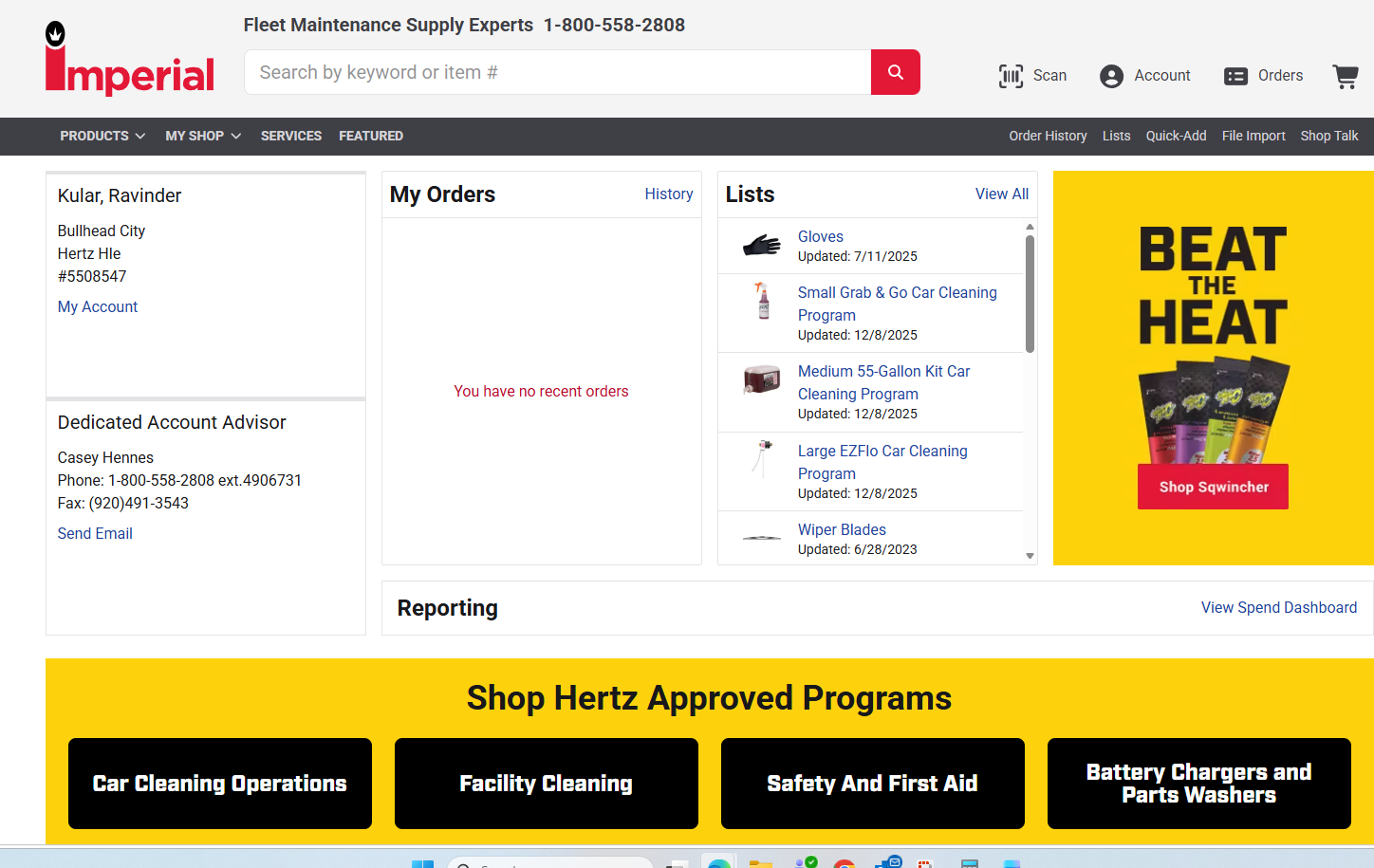Image resolution: width=1374 pixels, height=868 pixels.
Task: Open Microsoft Edge from the taskbar
Action: click(719, 862)
